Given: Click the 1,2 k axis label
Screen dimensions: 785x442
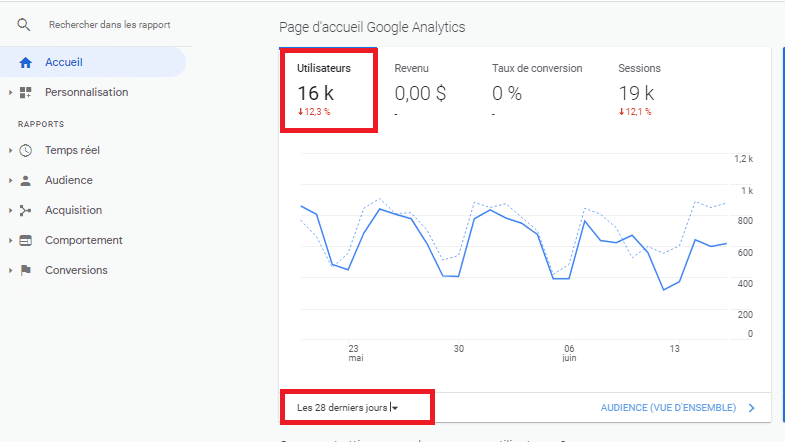Looking at the screenshot, I should (x=743, y=159).
